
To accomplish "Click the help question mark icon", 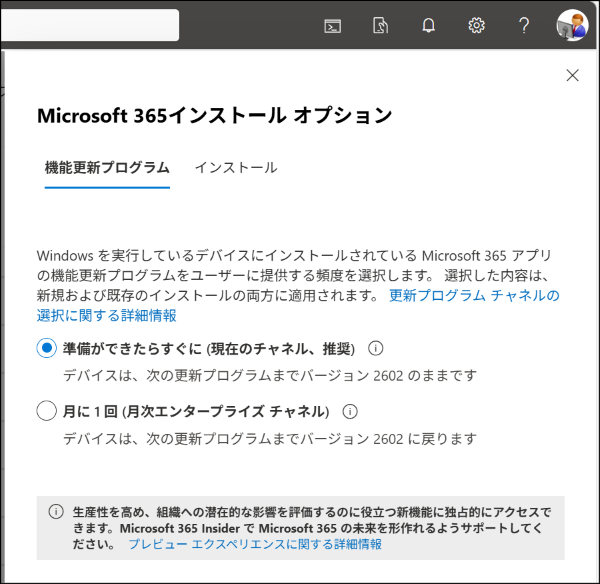I will (x=524, y=26).
